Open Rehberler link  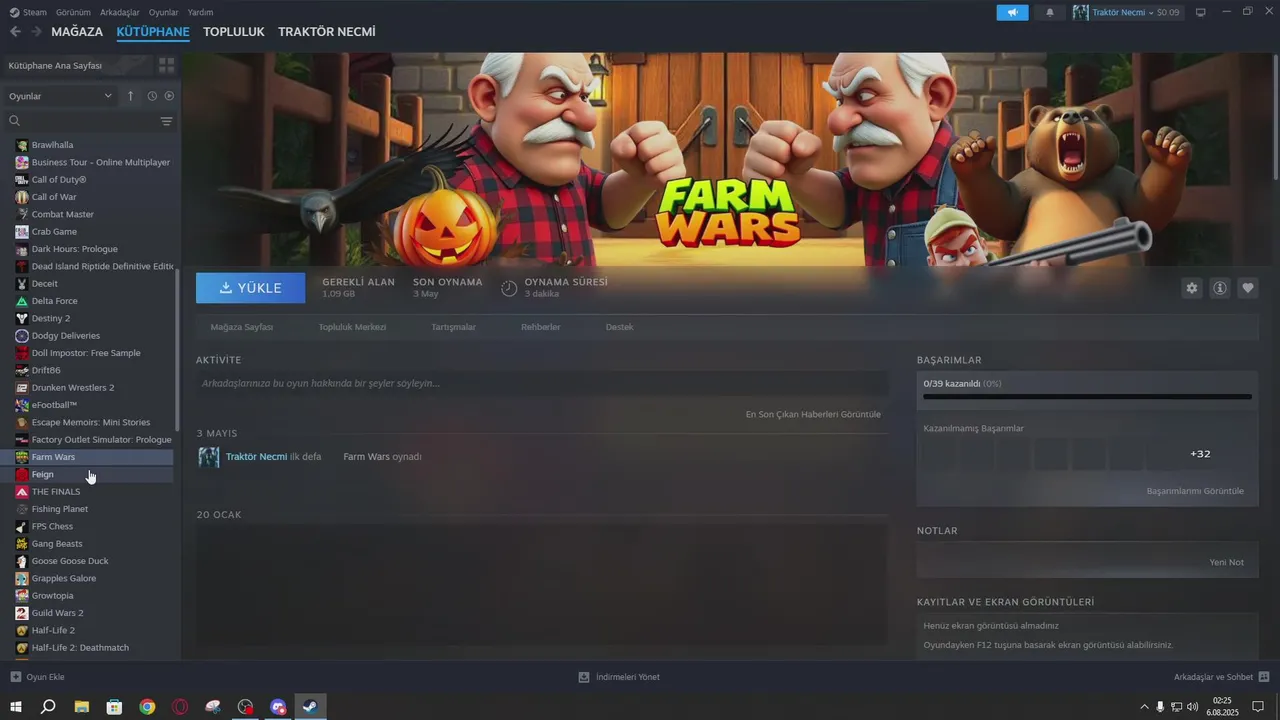click(x=541, y=327)
